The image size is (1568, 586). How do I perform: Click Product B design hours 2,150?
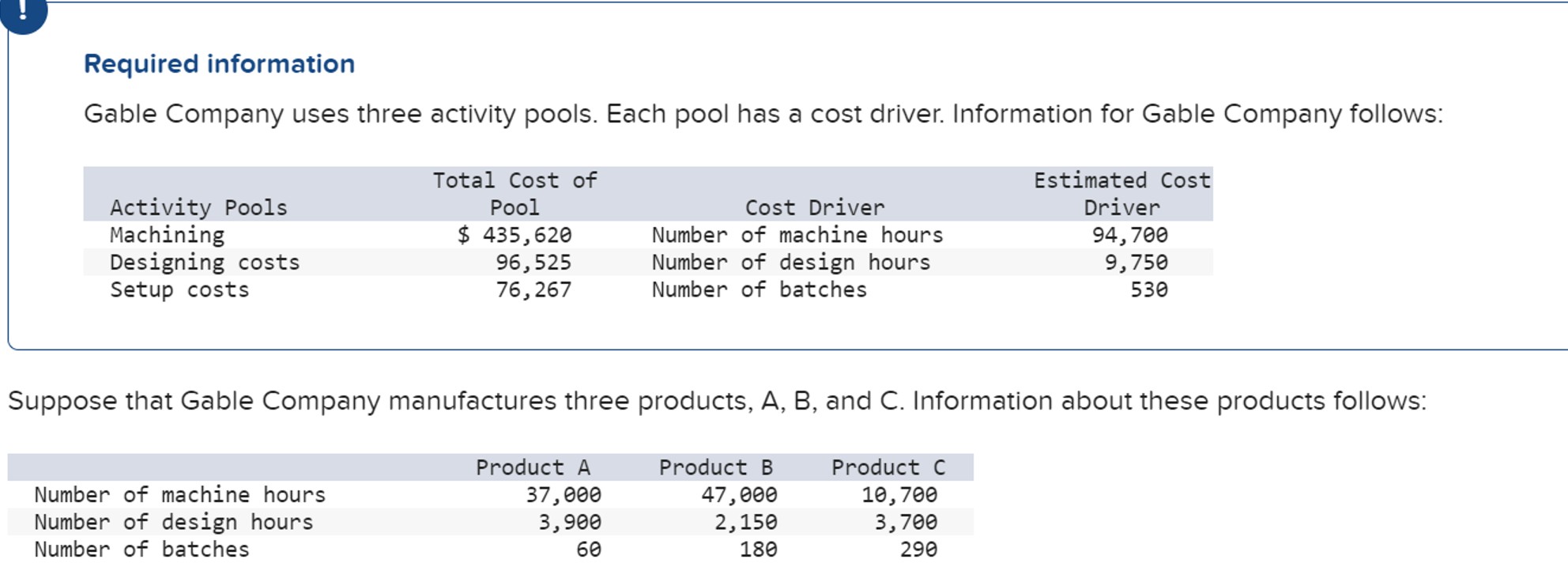click(x=746, y=522)
